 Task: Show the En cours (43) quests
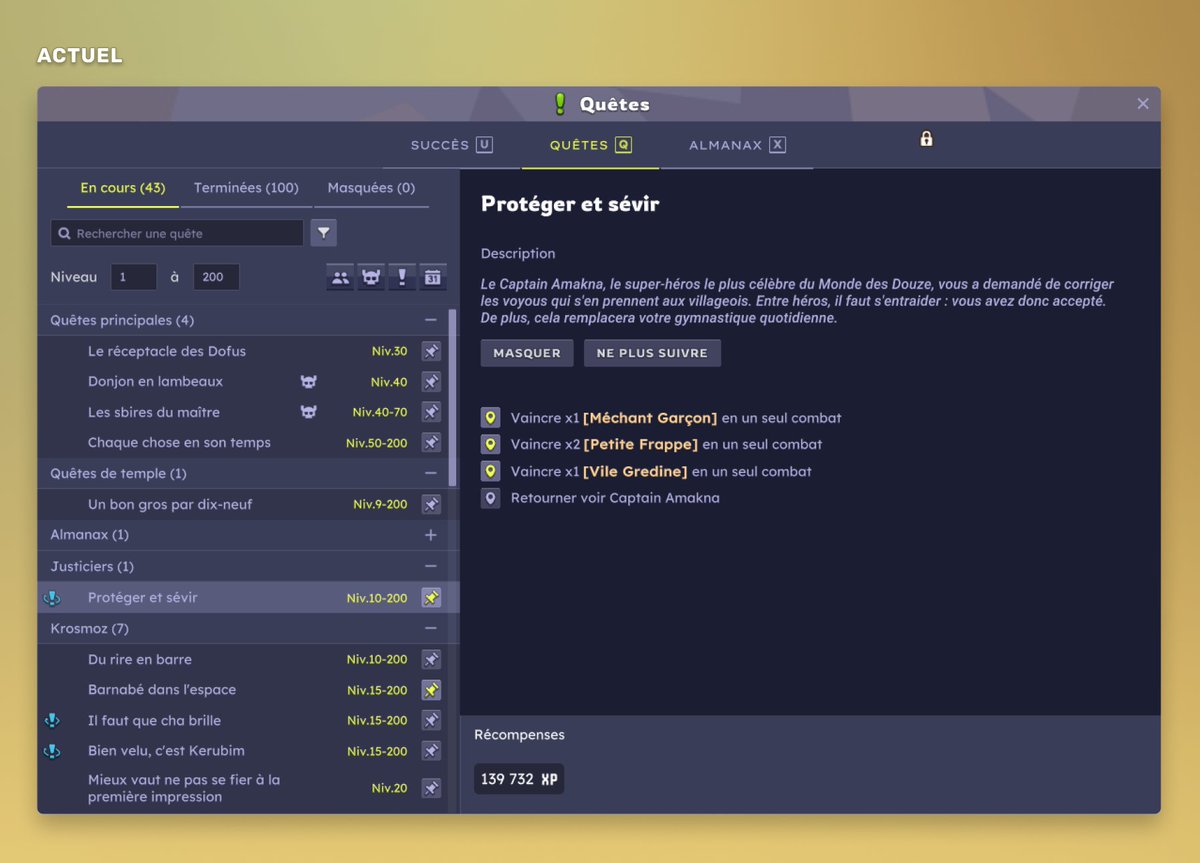coord(123,188)
